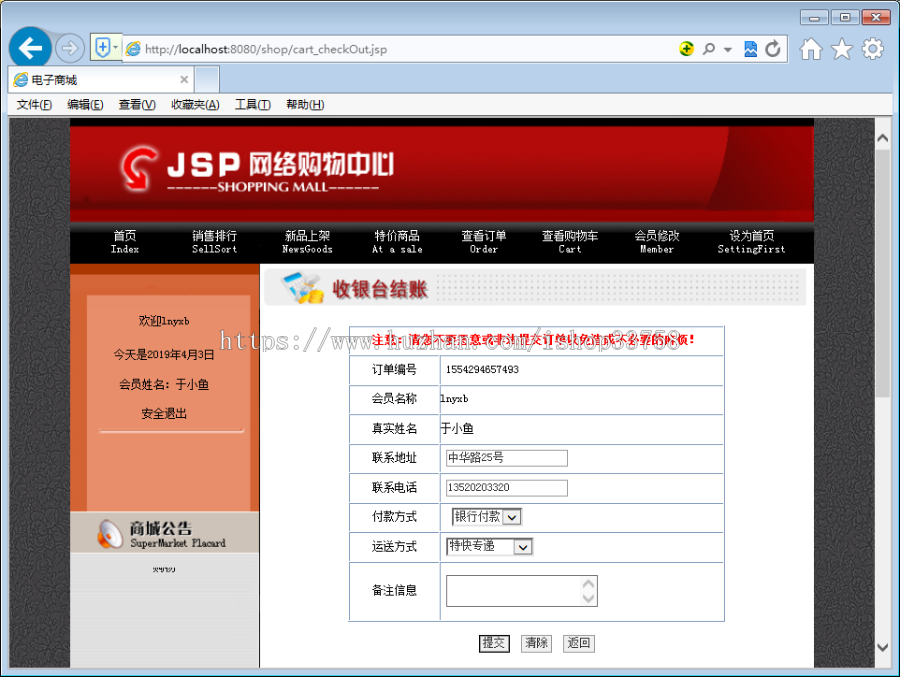The image size is (900, 677).
Task: Click the browser forward arrow button
Action: coord(69,48)
